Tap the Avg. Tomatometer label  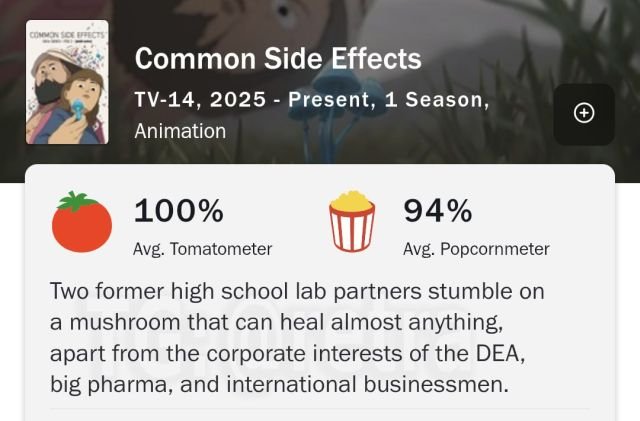pos(202,249)
